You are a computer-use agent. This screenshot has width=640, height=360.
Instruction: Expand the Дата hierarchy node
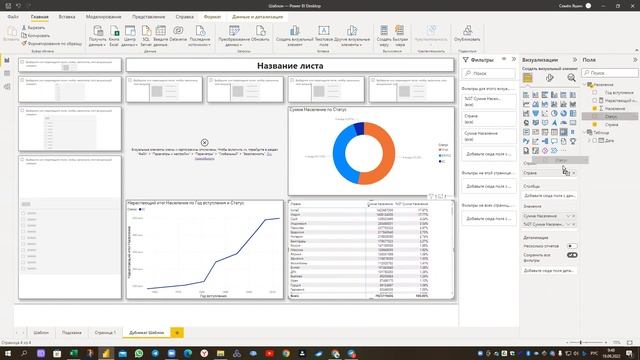pyautogui.click(x=589, y=140)
